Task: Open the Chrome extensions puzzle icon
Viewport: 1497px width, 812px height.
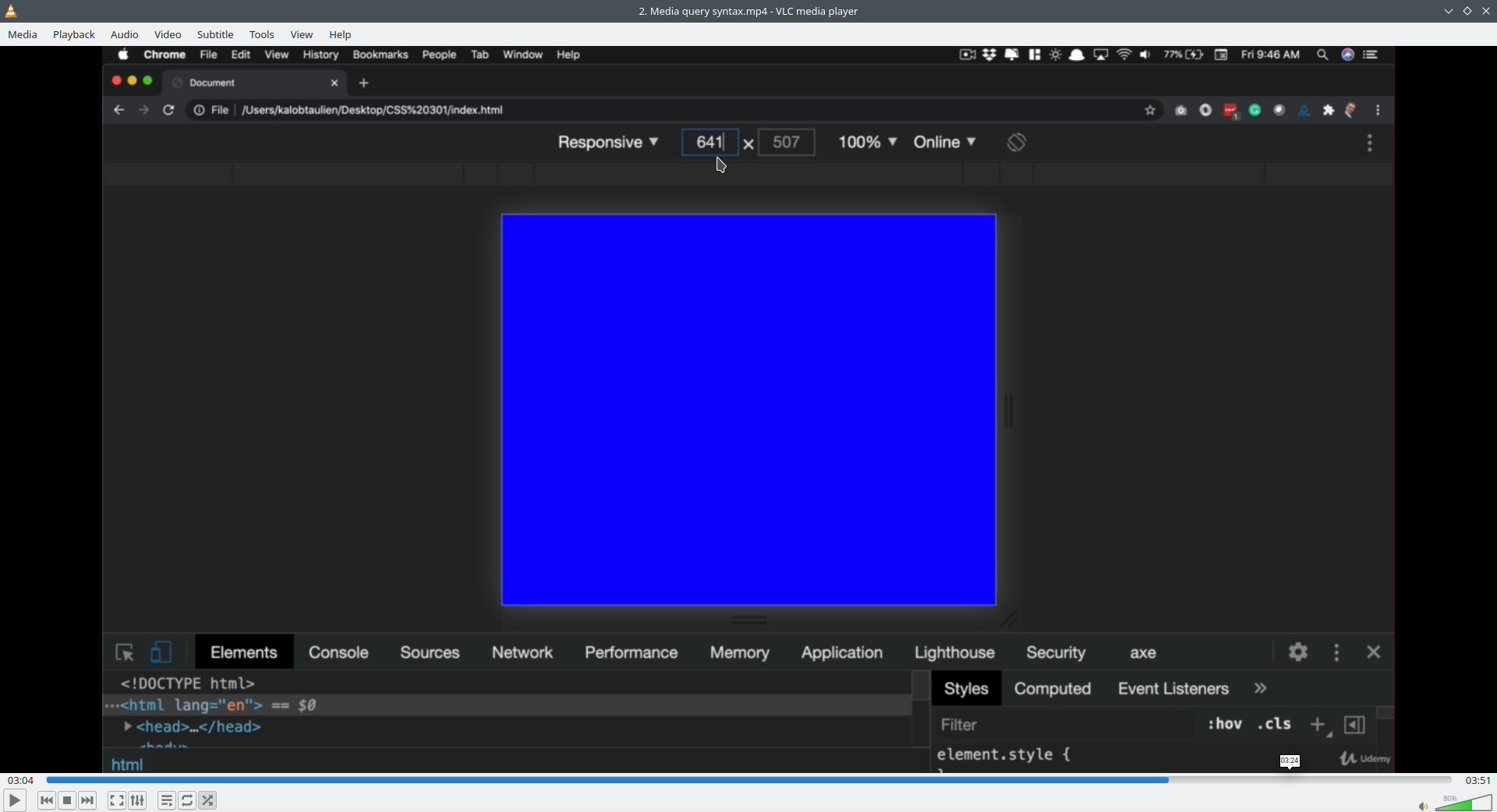Action: tap(1329, 111)
